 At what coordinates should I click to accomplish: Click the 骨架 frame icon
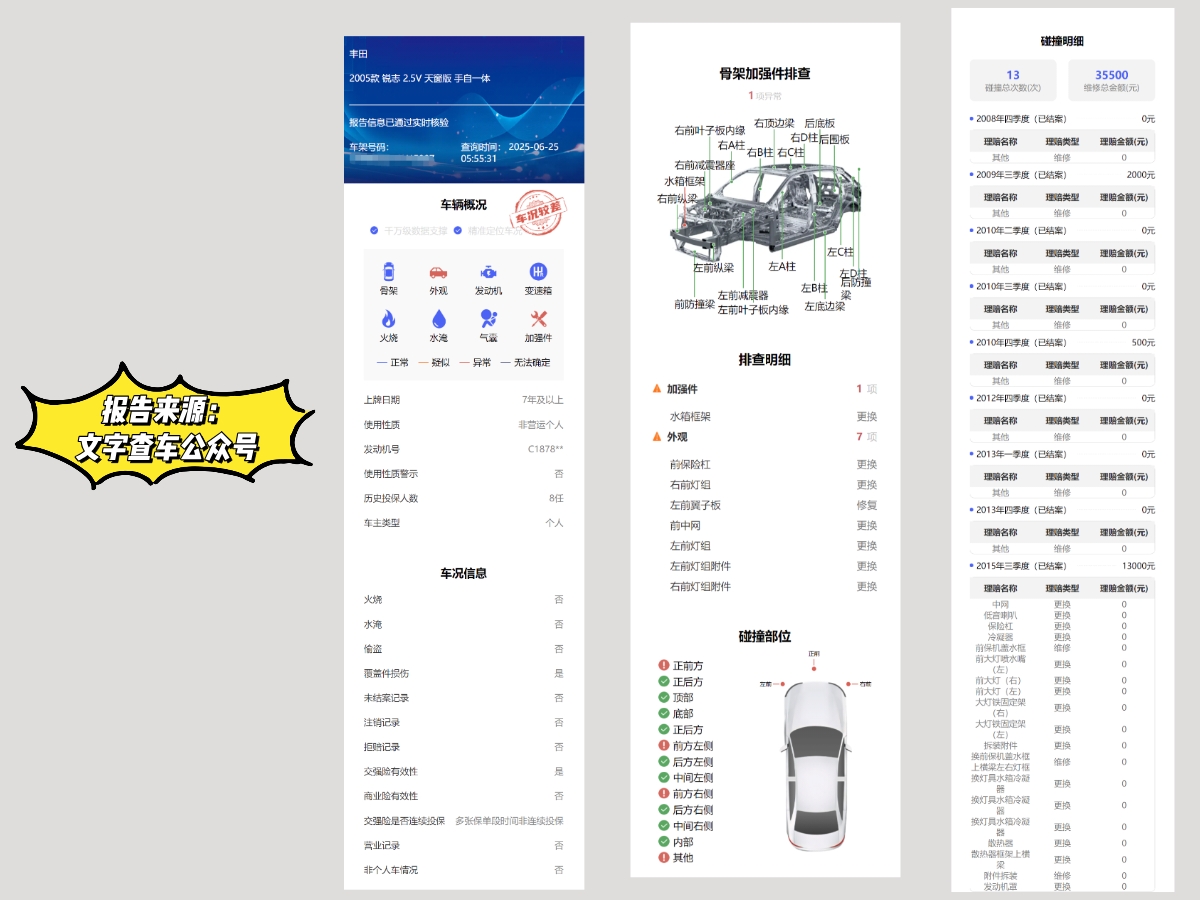pyautogui.click(x=389, y=272)
